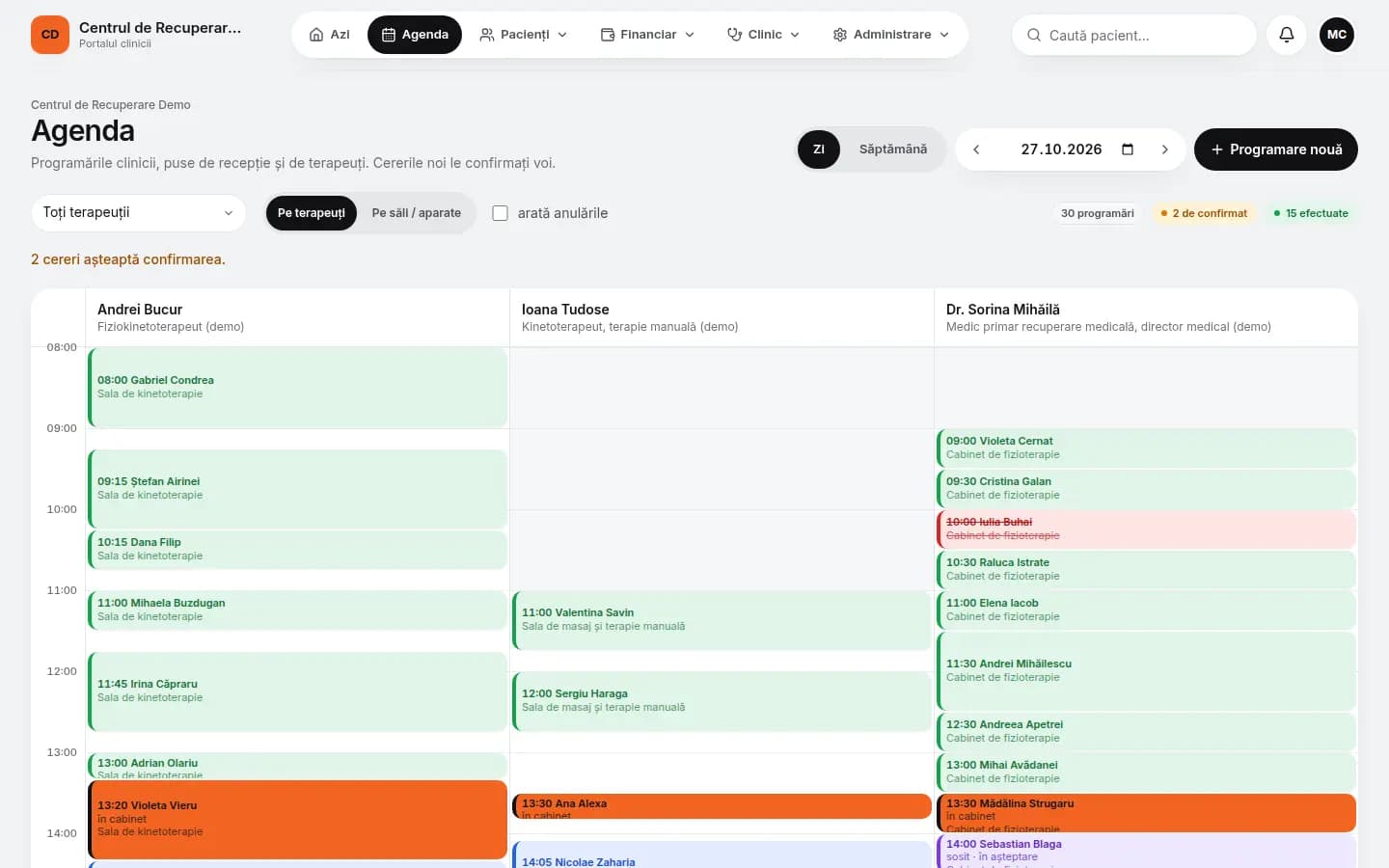Go to next day arrow
Screen dimensions: 1389x868
(1165, 149)
